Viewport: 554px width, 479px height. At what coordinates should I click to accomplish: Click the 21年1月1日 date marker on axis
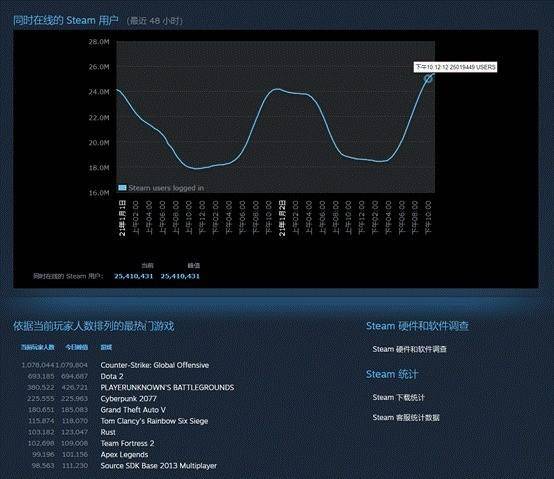pos(122,218)
